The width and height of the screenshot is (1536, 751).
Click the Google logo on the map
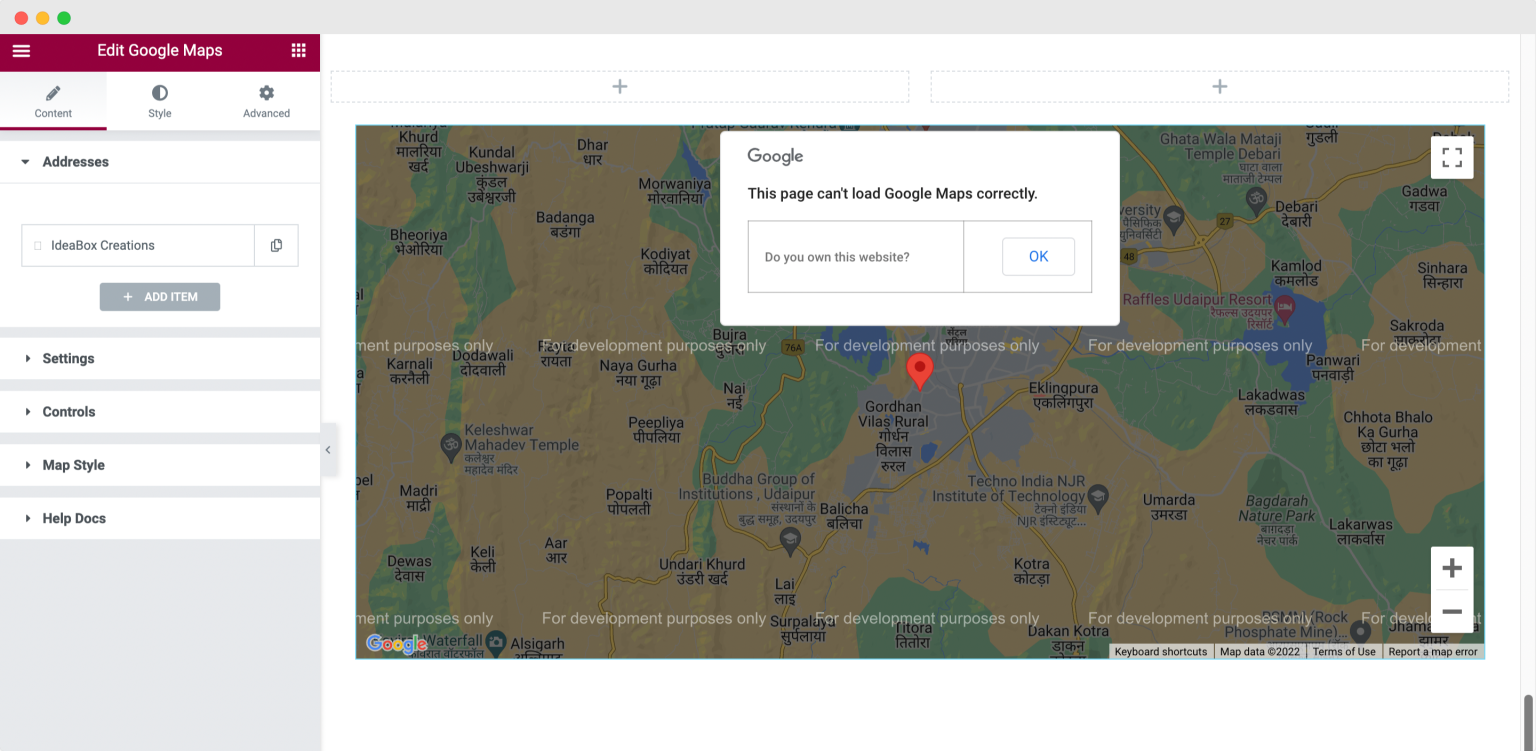[396, 644]
